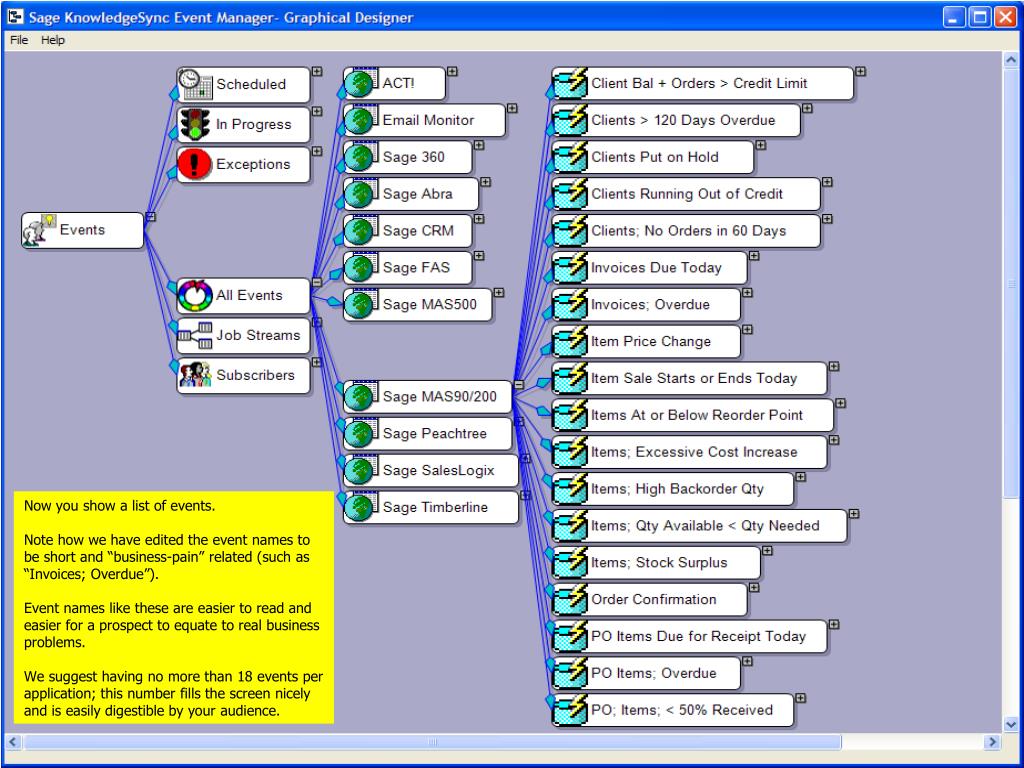Expand PO Items Due for Receipt Today
Image resolution: width=1024 pixels, height=768 pixels.
point(834,624)
